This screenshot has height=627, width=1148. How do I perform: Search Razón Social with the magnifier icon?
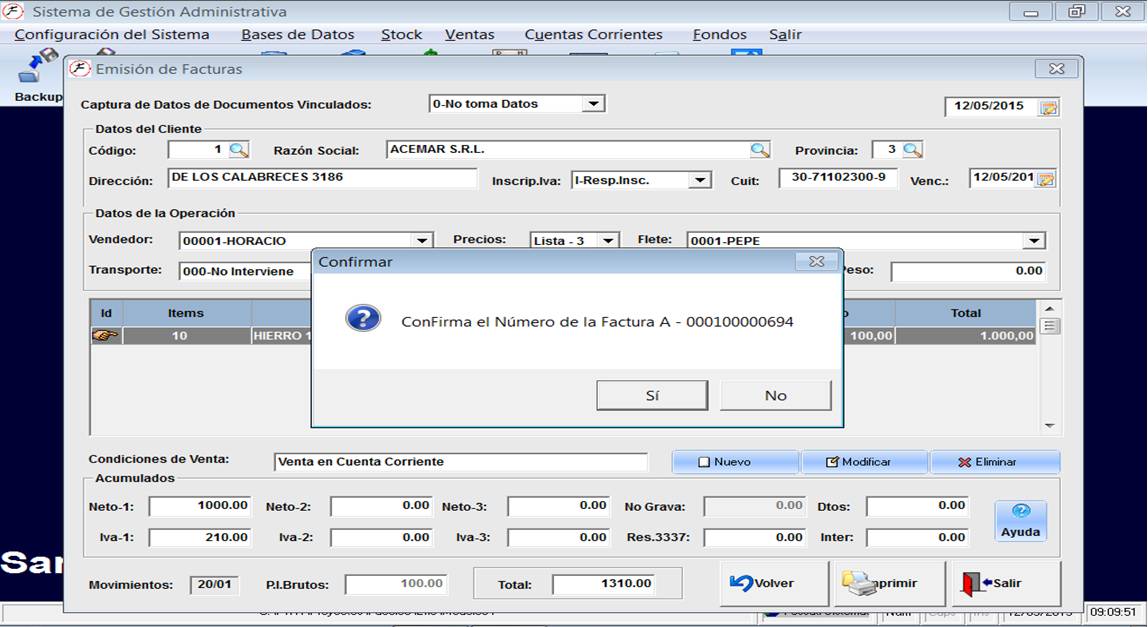point(760,150)
